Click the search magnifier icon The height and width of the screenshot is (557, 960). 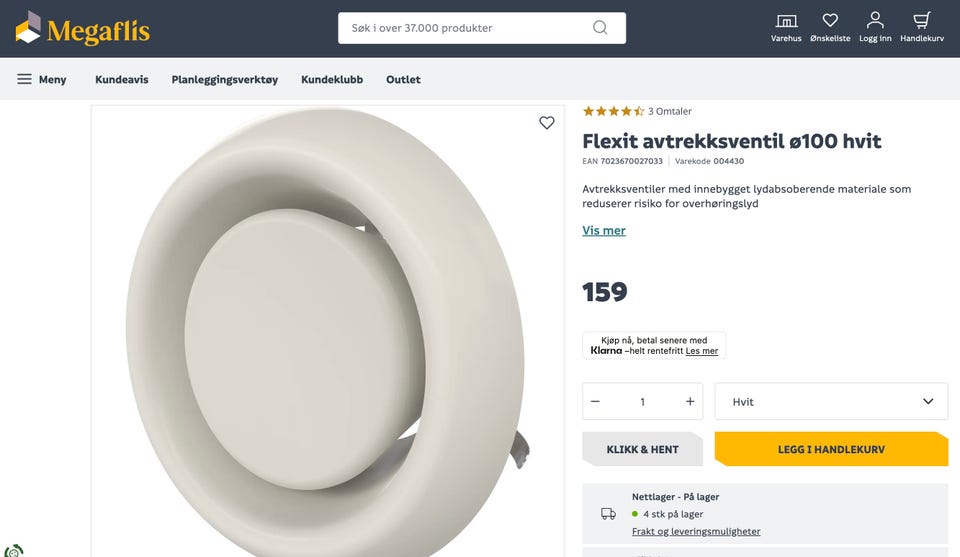click(600, 28)
